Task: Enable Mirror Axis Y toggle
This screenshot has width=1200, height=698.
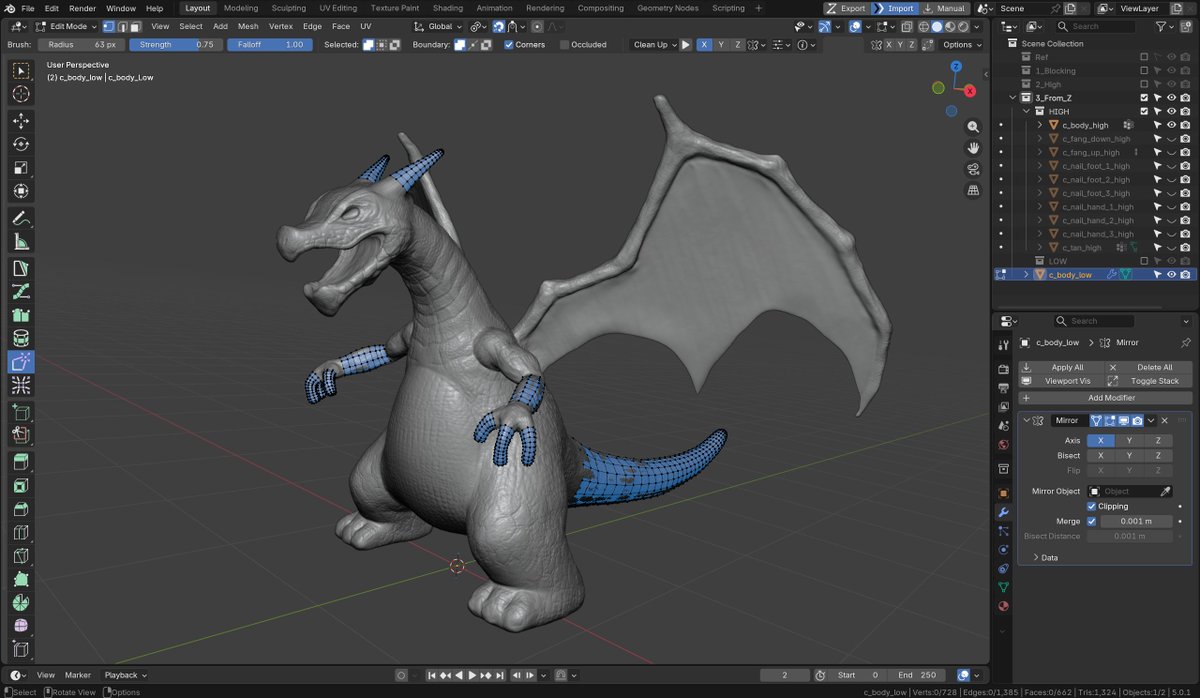Action: [1130, 440]
